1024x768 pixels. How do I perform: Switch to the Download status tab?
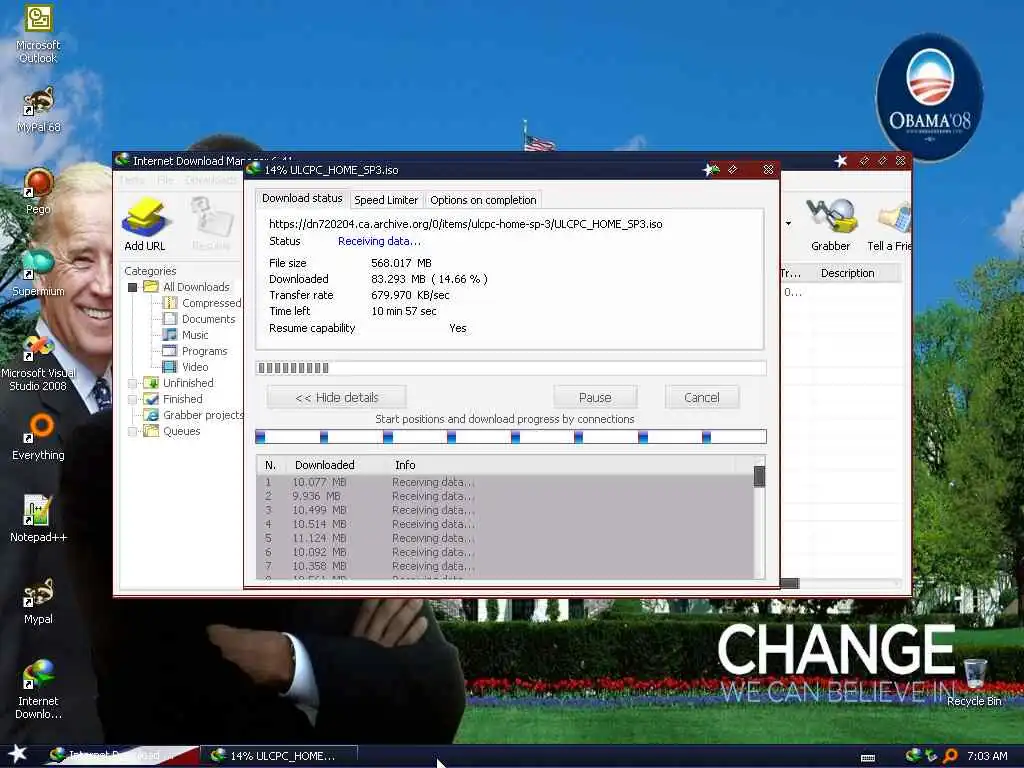[302, 199]
